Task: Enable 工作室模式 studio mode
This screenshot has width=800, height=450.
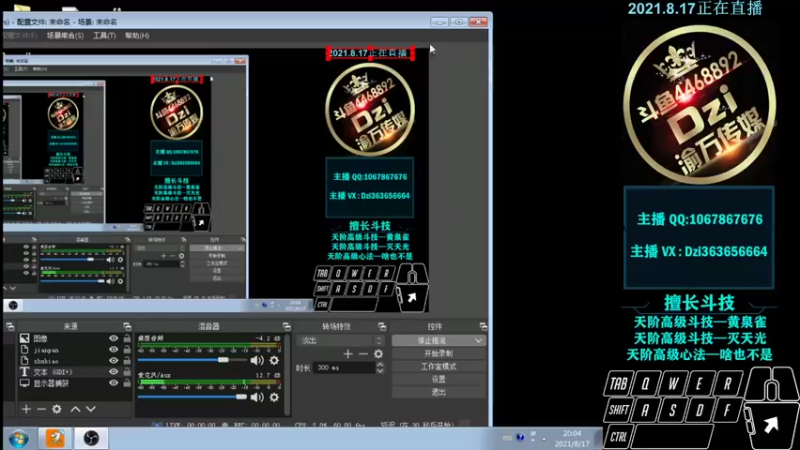Action: [x=438, y=366]
